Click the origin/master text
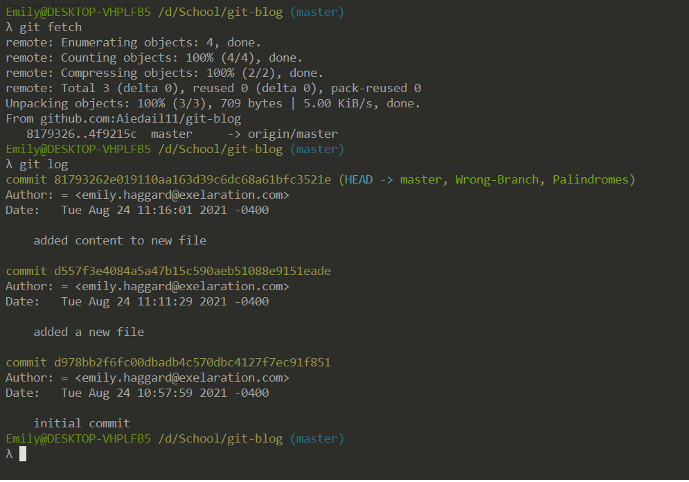The height and width of the screenshot is (482, 689). pyautogui.click(x=293, y=134)
